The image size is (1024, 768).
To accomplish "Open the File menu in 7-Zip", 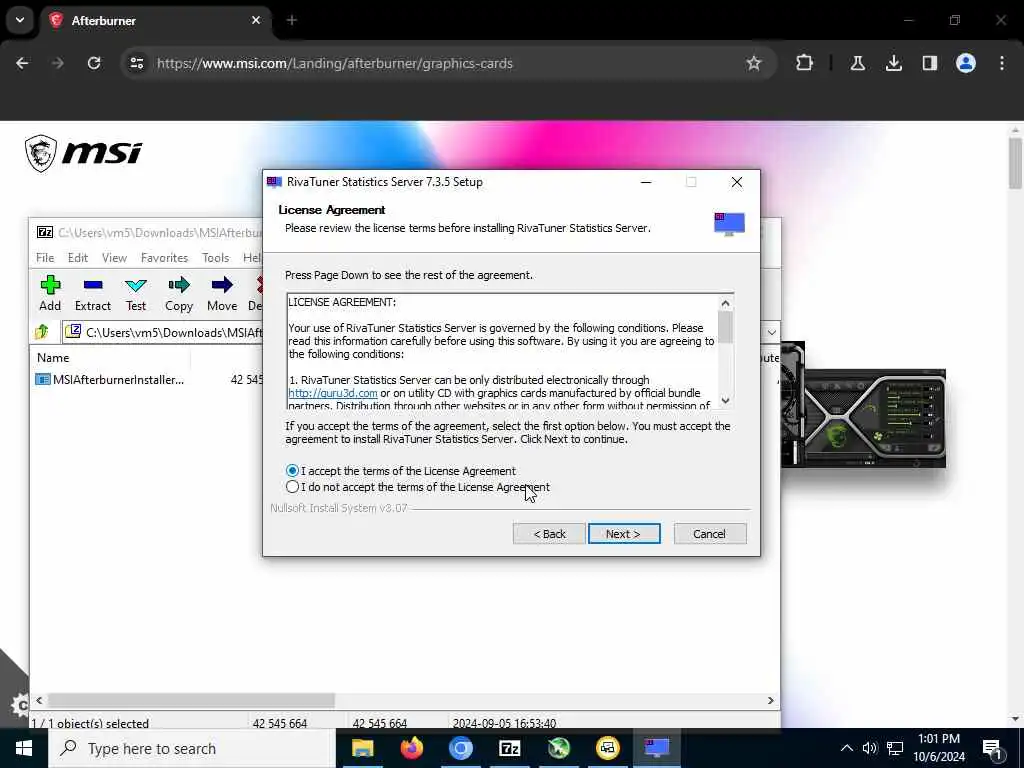I will [45, 258].
